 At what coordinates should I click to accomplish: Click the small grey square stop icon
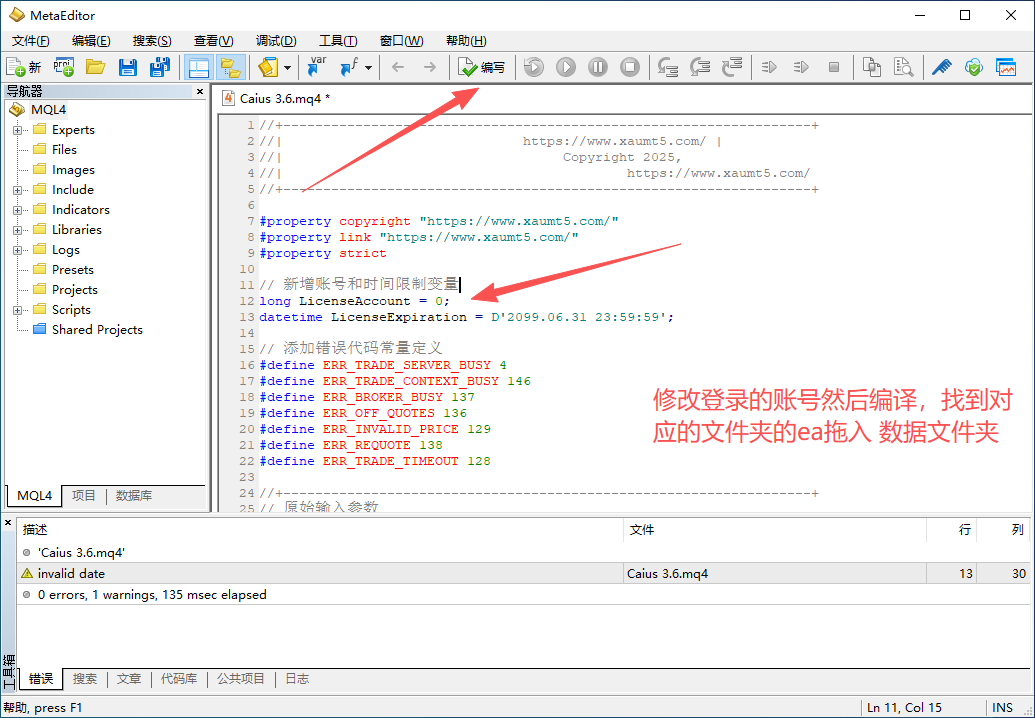[834, 67]
